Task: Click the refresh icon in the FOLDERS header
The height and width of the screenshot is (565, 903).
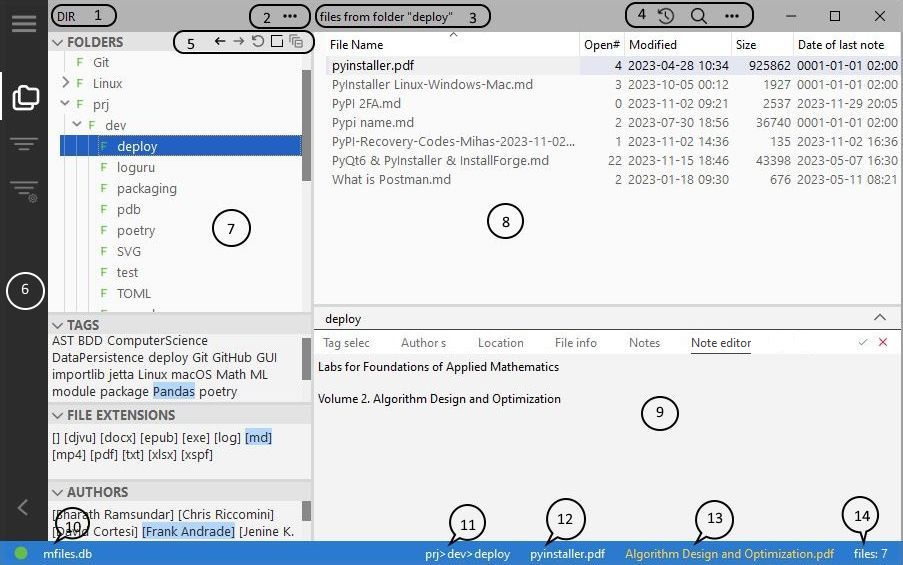Action: (x=258, y=41)
